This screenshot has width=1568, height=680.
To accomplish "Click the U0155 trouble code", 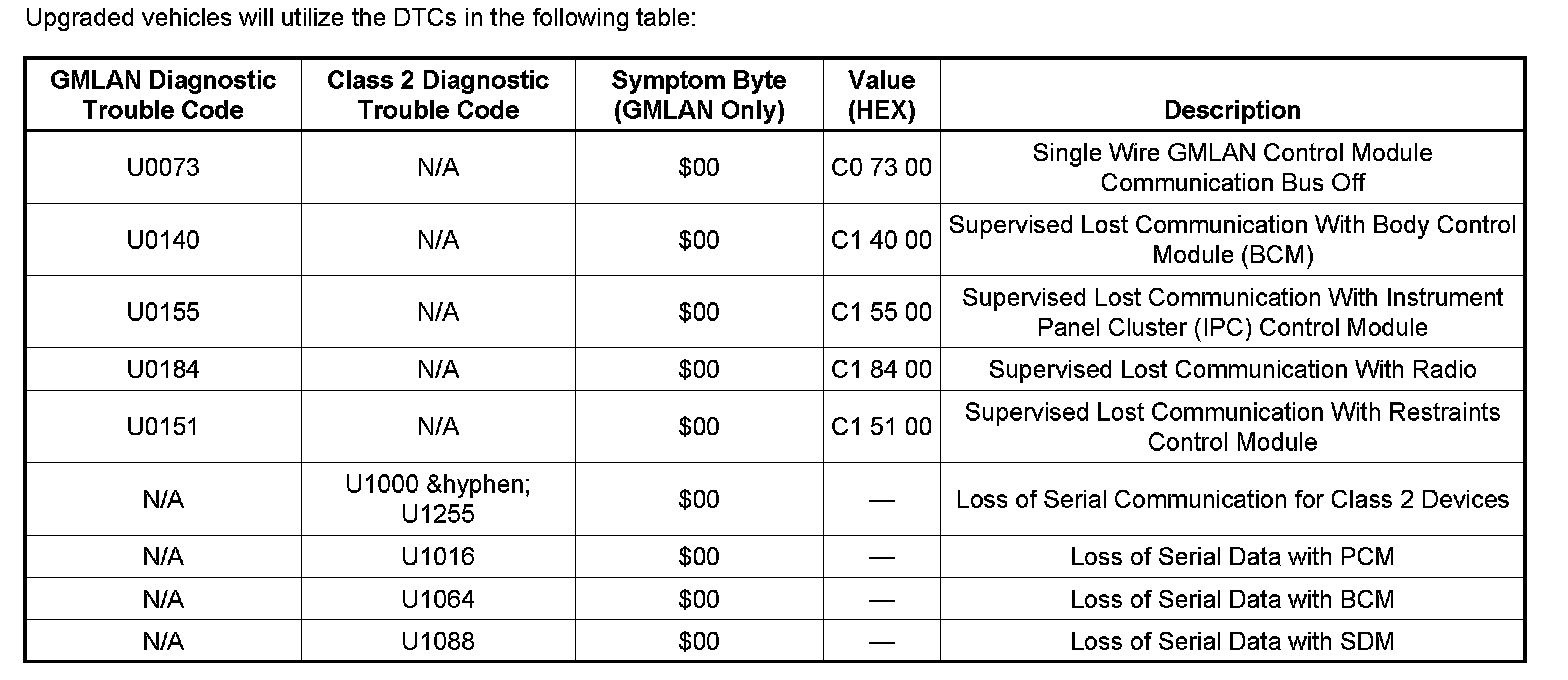I will [x=162, y=312].
